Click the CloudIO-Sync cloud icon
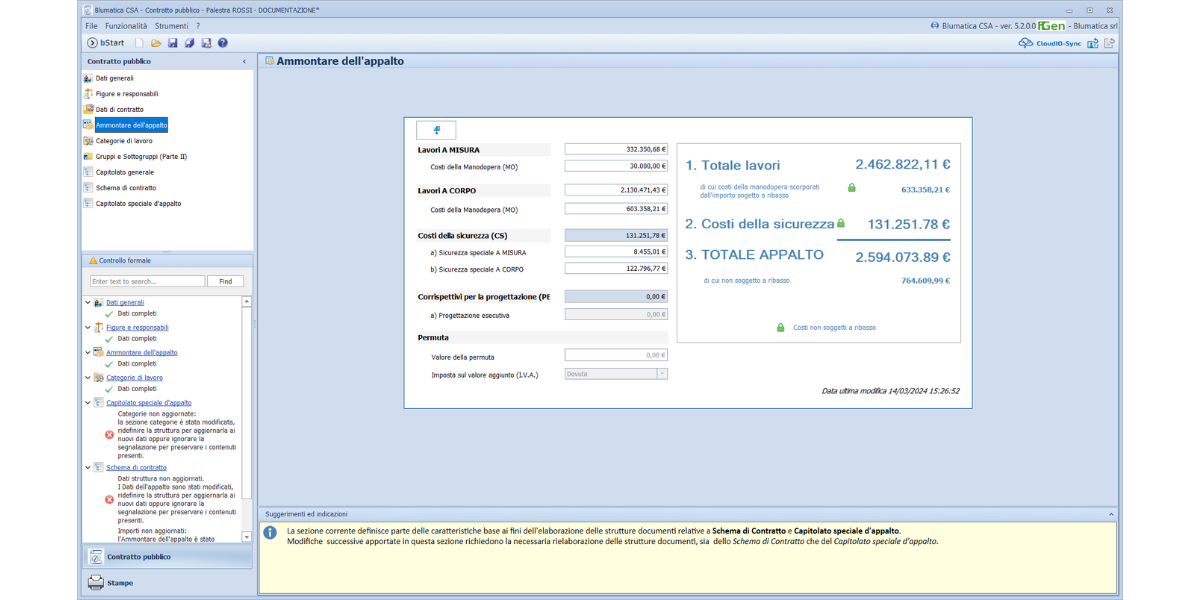 click(1025, 43)
